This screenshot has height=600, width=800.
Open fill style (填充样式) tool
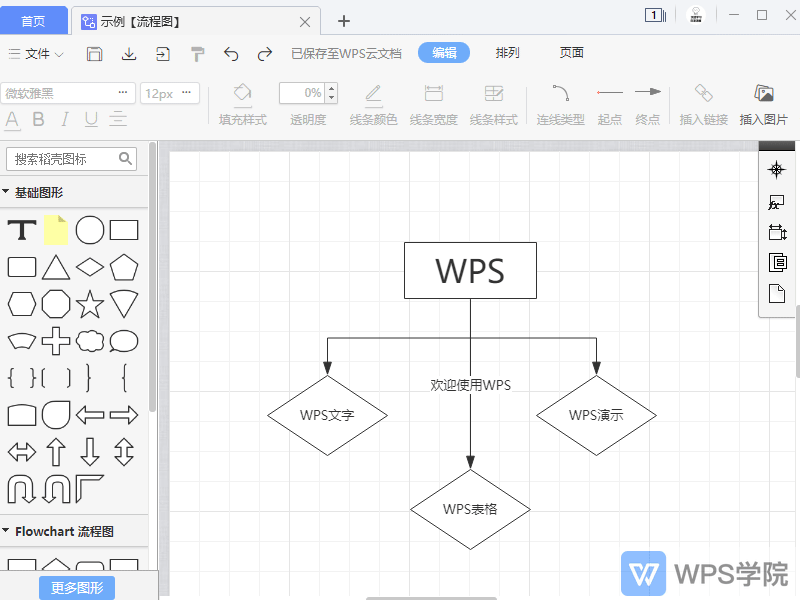243,105
